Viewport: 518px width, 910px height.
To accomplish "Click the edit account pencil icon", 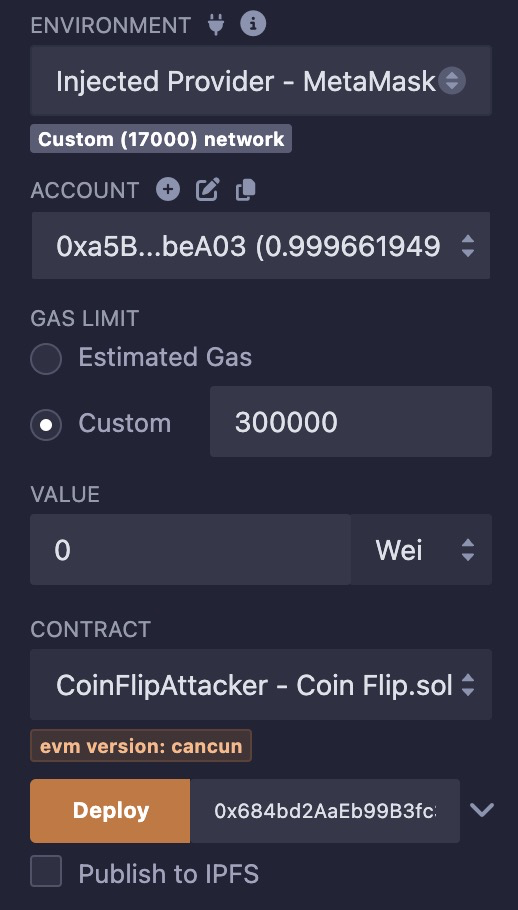I will point(207,190).
